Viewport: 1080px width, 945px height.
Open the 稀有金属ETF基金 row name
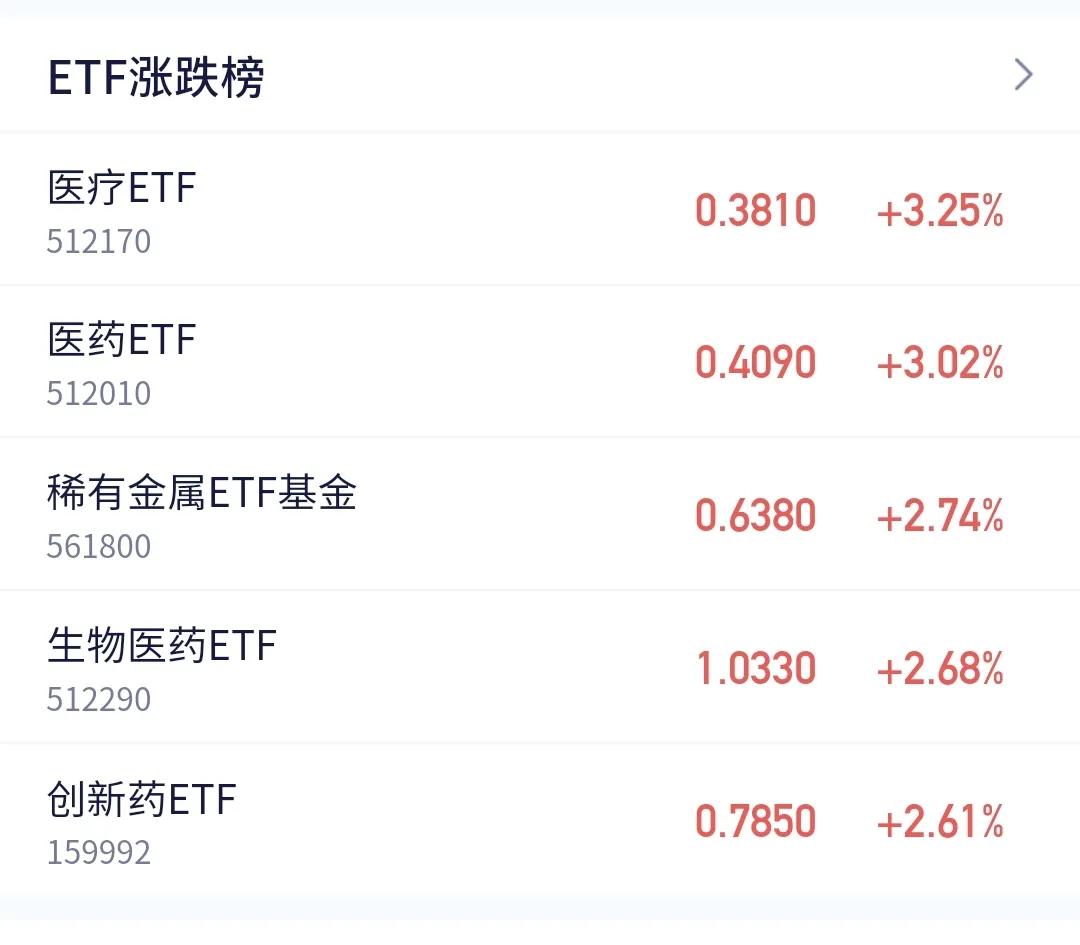click(x=202, y=492)
